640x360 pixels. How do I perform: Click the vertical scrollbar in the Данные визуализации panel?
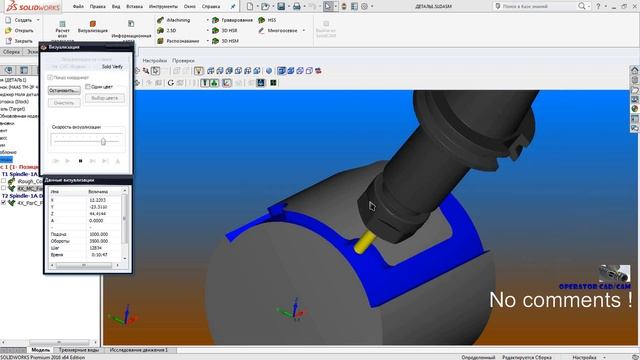point(124,224)
